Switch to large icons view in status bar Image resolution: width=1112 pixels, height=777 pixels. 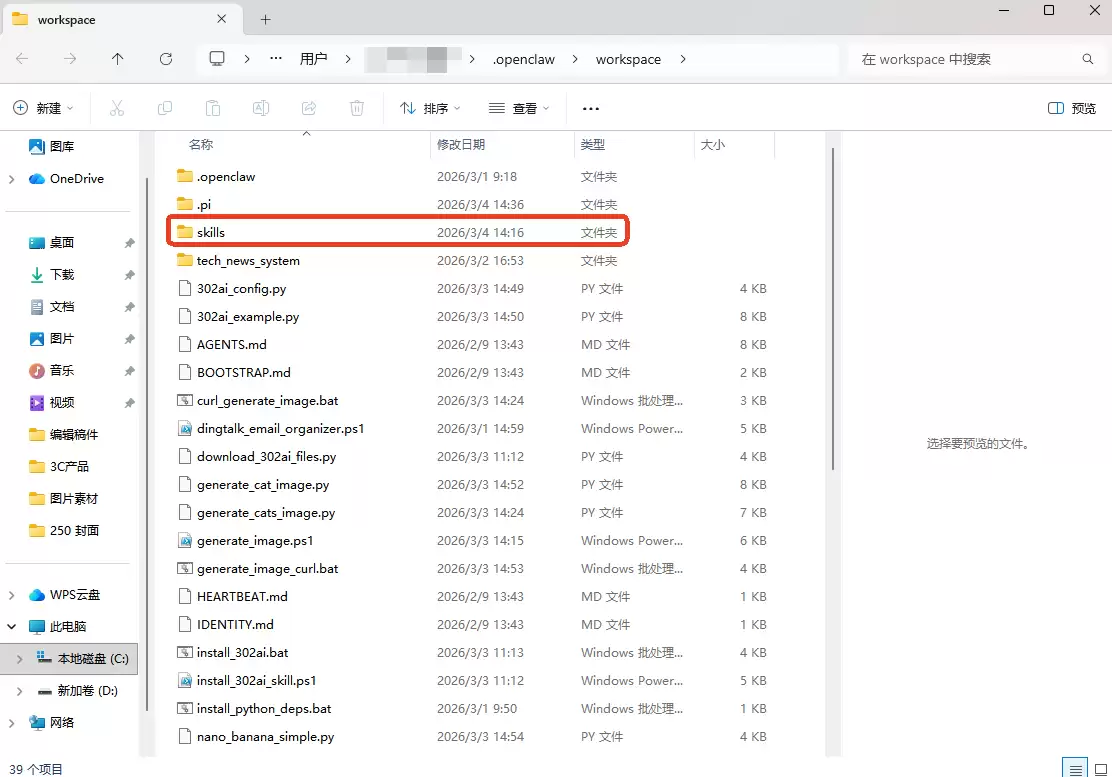coord(1098,769)
